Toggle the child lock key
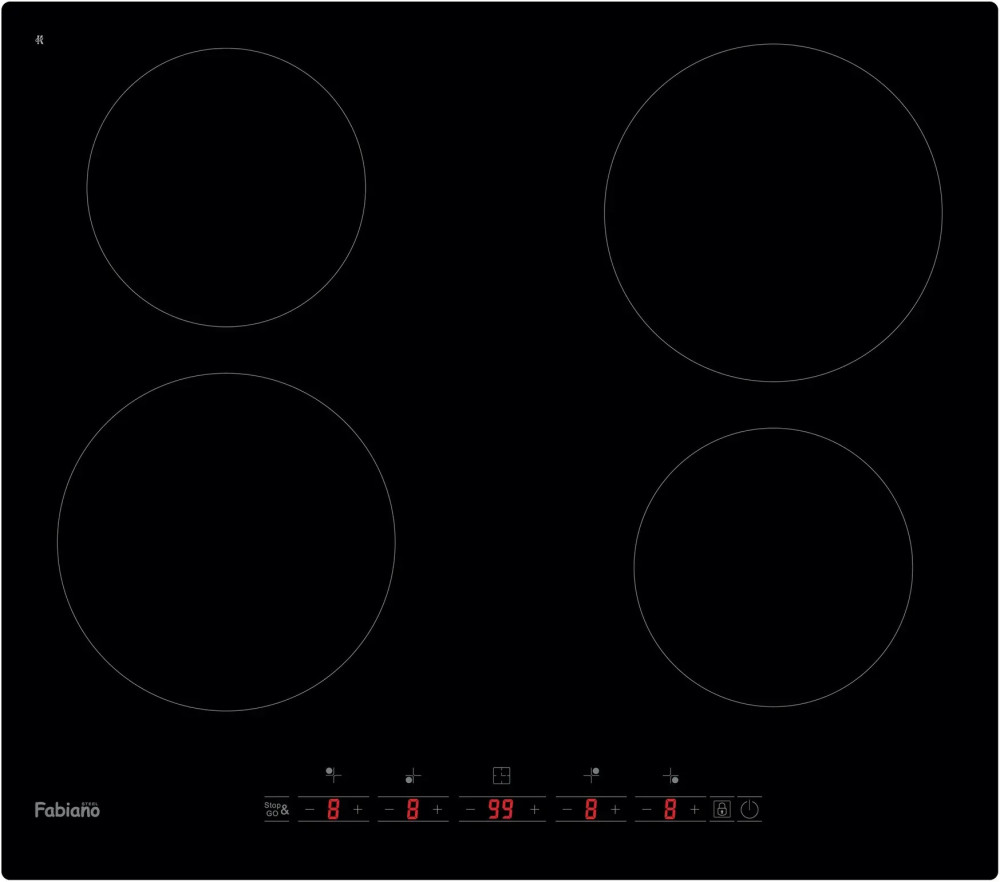 (x=721, y=809)
